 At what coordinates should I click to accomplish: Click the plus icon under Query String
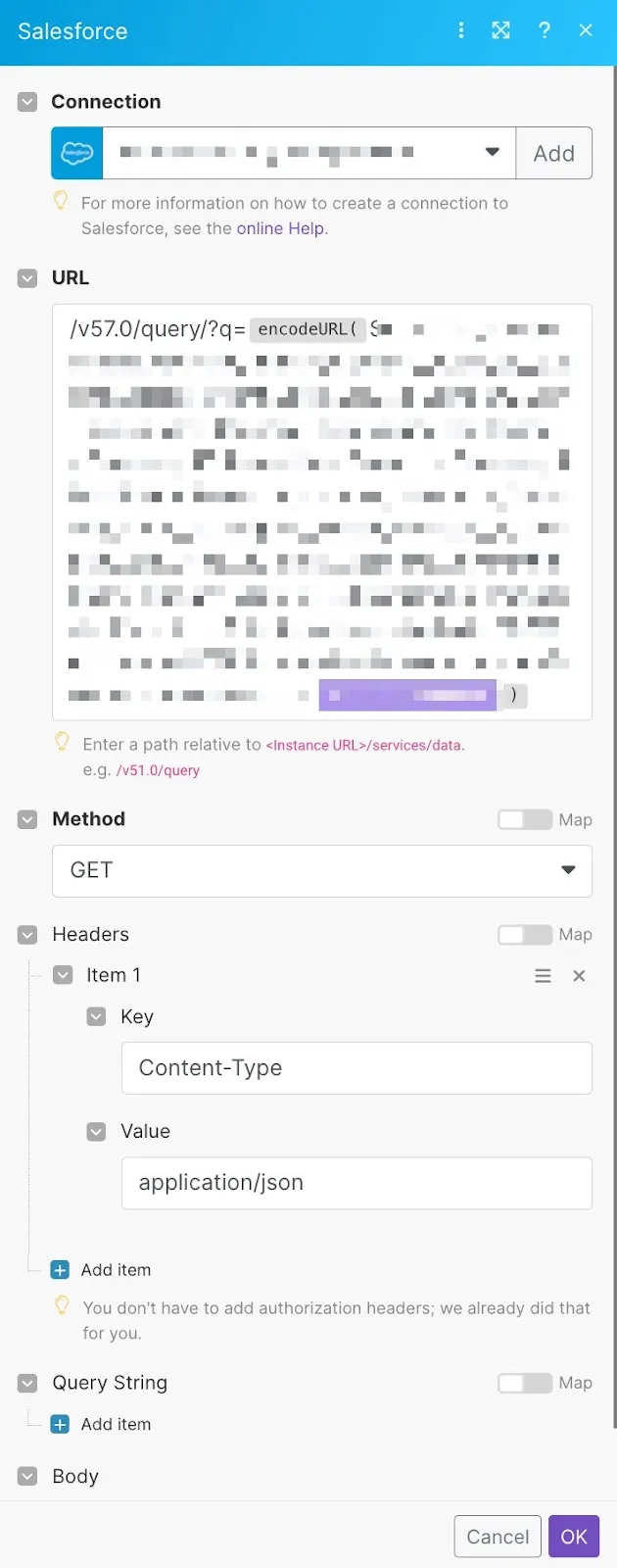point(62,1424)
